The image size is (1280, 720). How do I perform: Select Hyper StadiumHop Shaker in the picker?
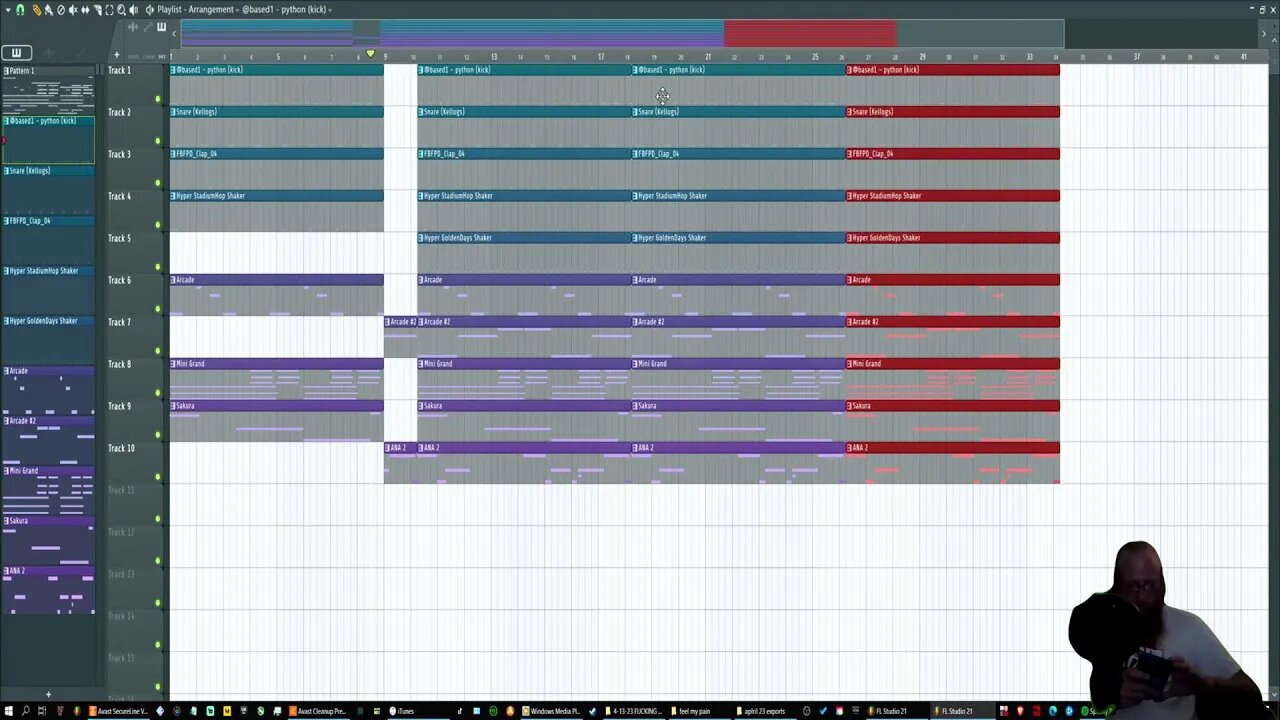click(48, 290)
